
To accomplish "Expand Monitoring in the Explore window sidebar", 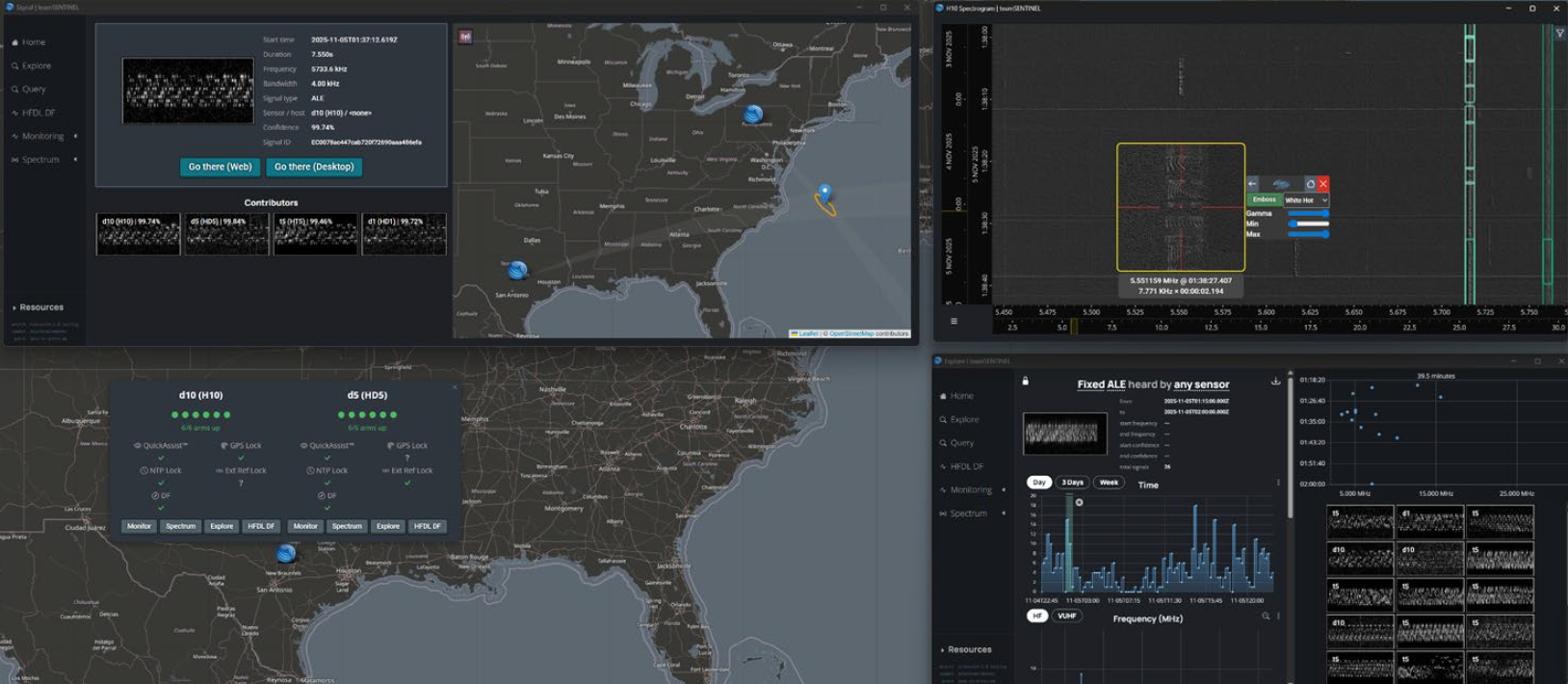I will 973,489.
